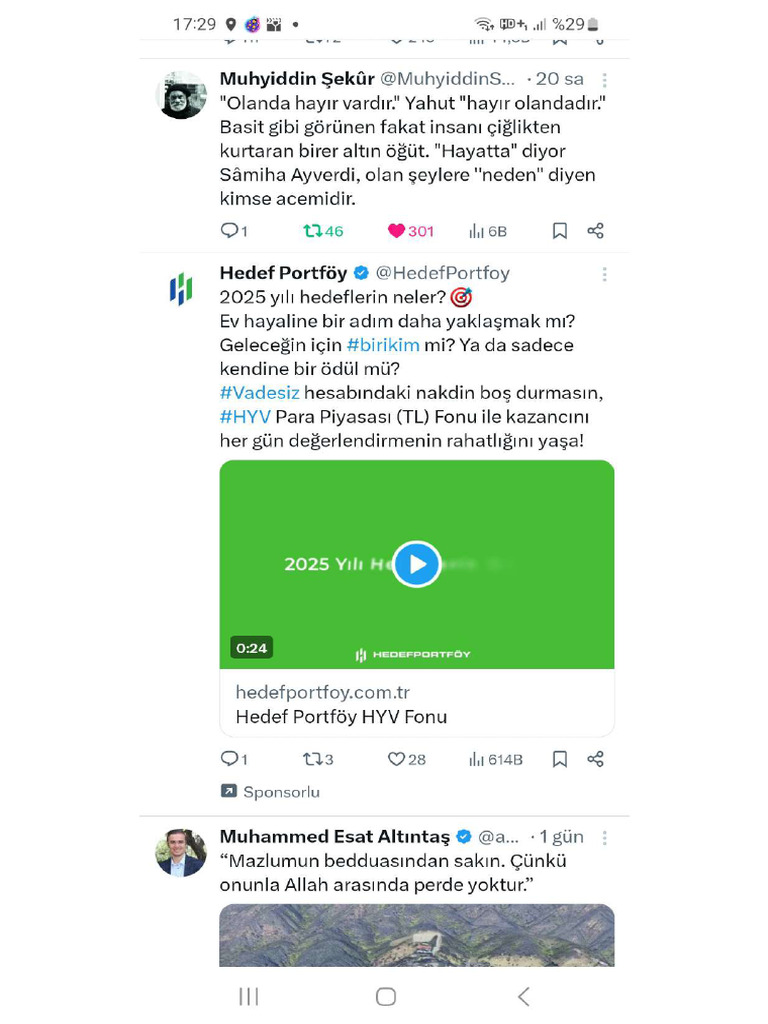Reply to Muhyiddin Şekûr's tweet

[230, 231]
